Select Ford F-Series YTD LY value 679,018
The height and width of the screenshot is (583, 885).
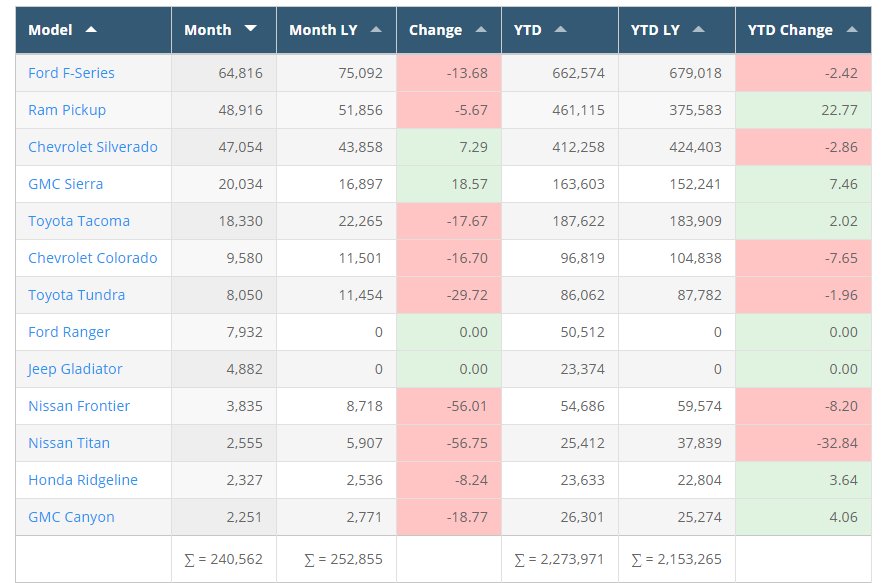(695, 73)
